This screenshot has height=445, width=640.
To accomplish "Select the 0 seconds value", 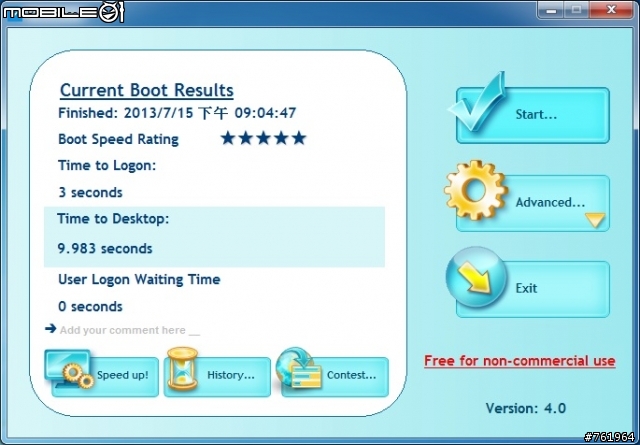I will (90, 306).
